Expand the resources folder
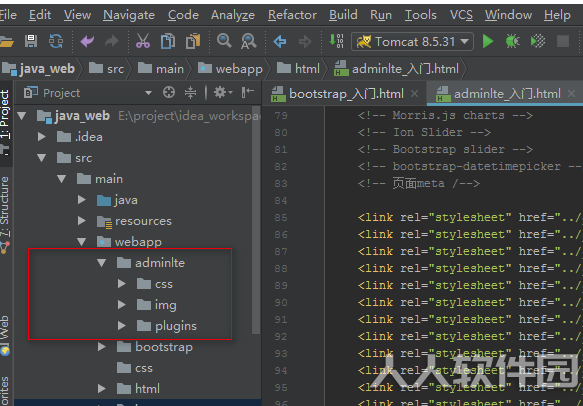 [x=82, y=221]
